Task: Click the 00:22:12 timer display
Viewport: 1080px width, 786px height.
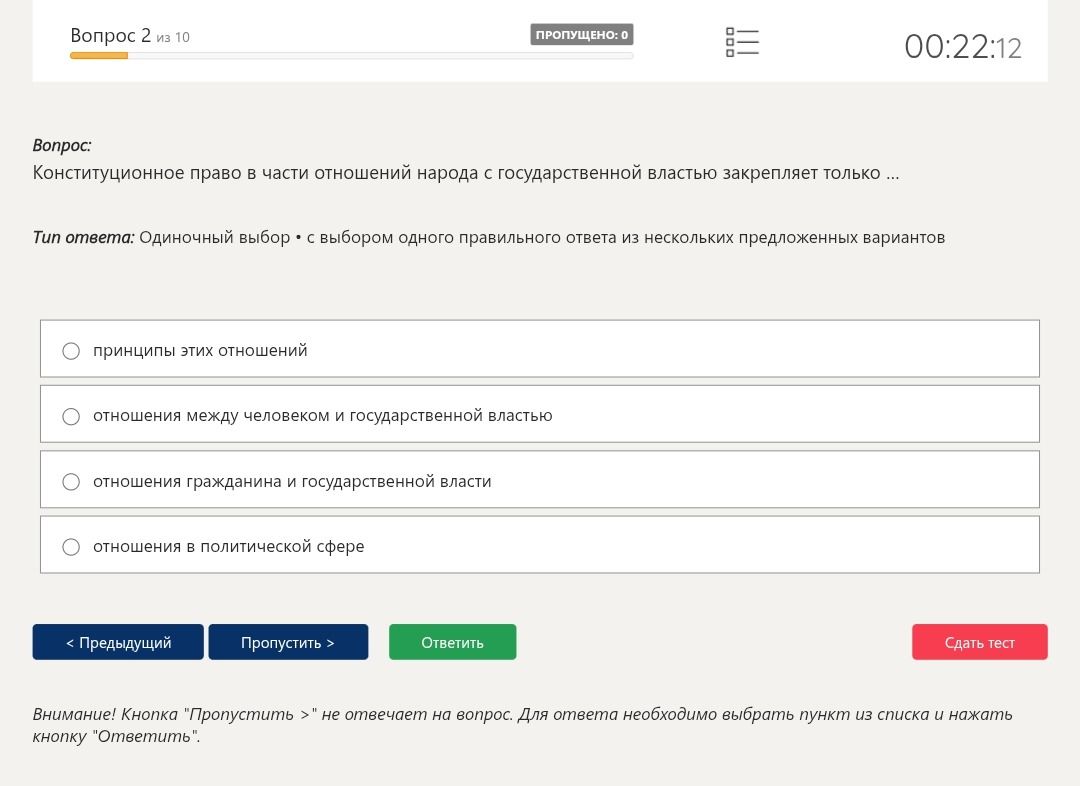Action: pyautogui.click(x=963, y=47)
